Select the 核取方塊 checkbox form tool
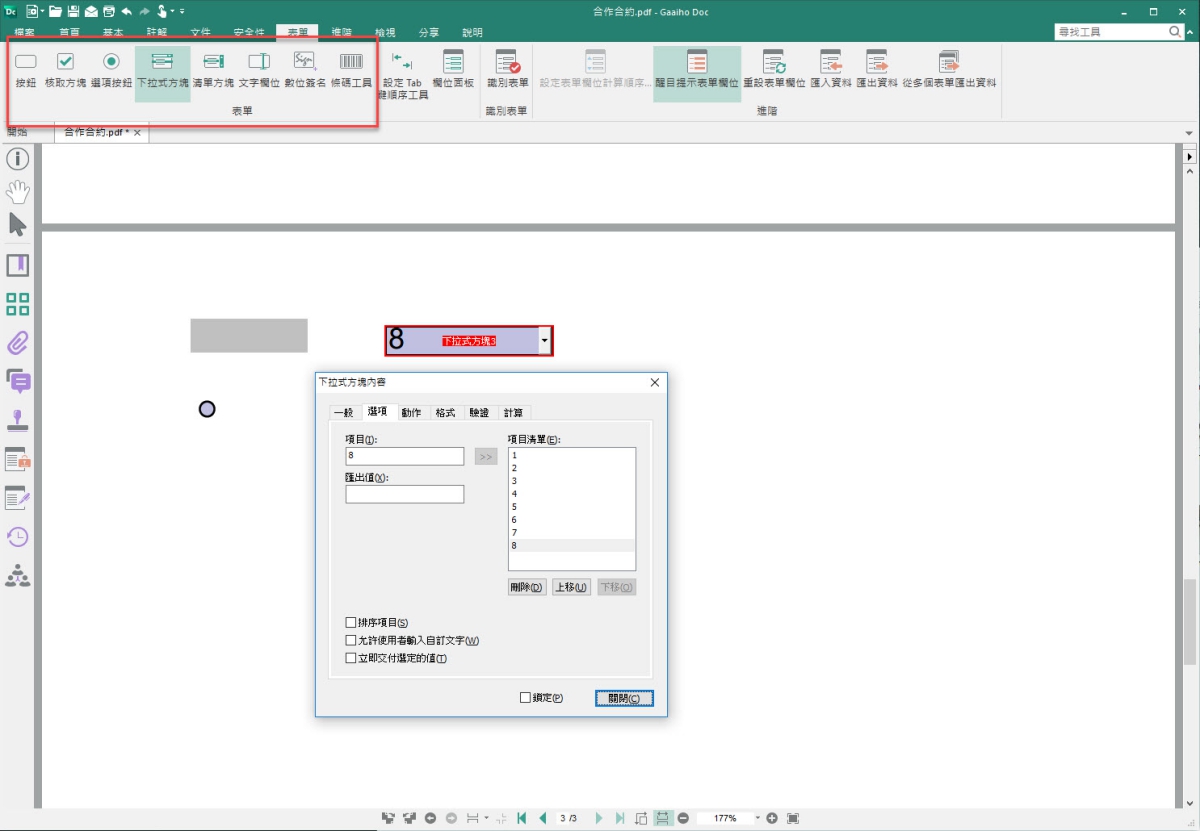1200x831 pixels. (x=65, y=70)
